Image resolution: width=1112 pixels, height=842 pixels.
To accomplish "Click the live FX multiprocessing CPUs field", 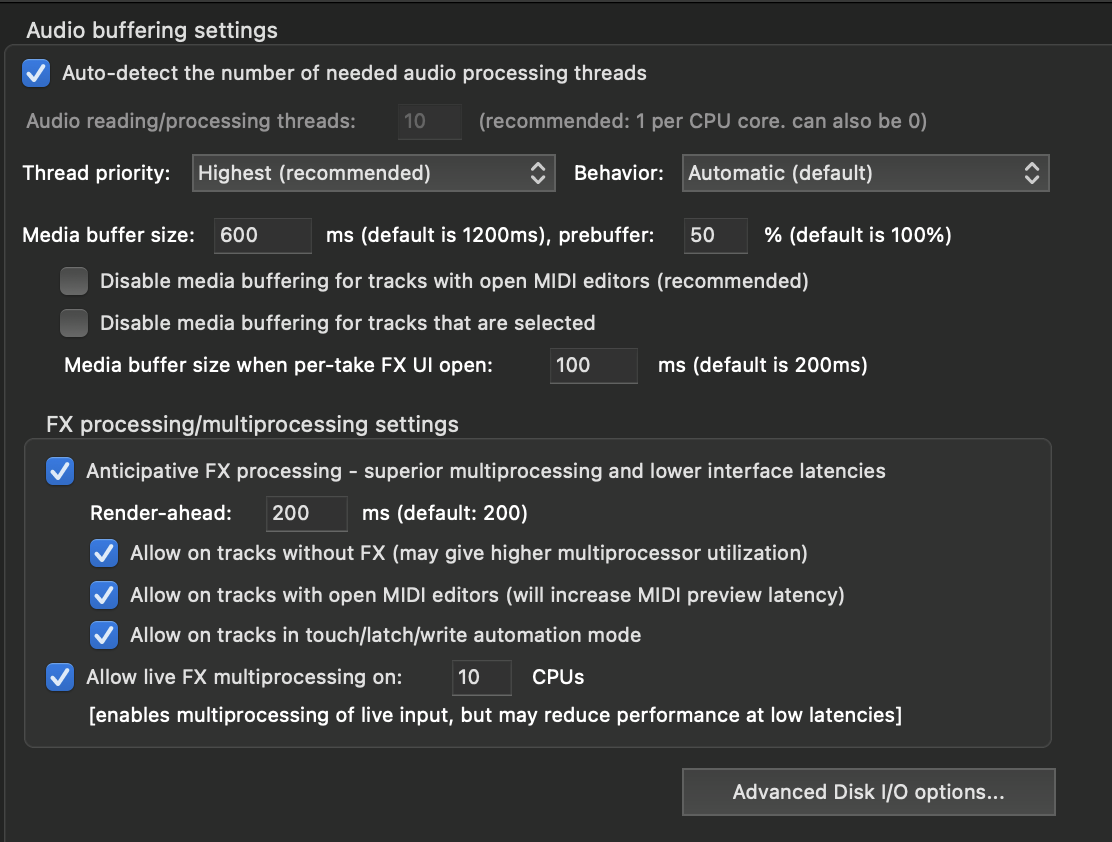I will [482, 677].
